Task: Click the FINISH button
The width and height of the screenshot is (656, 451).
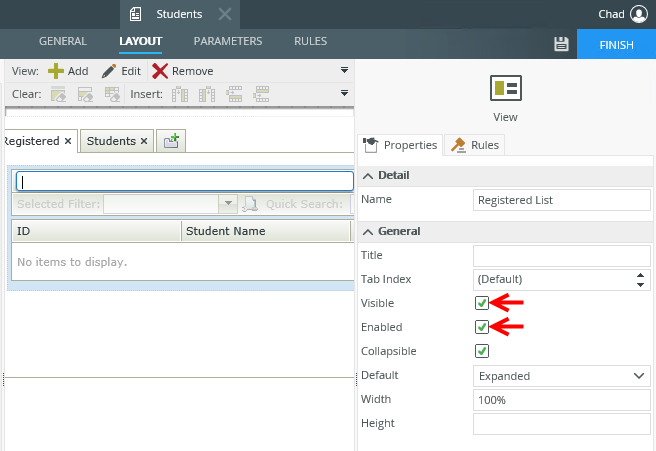Action: click(616, 45)
